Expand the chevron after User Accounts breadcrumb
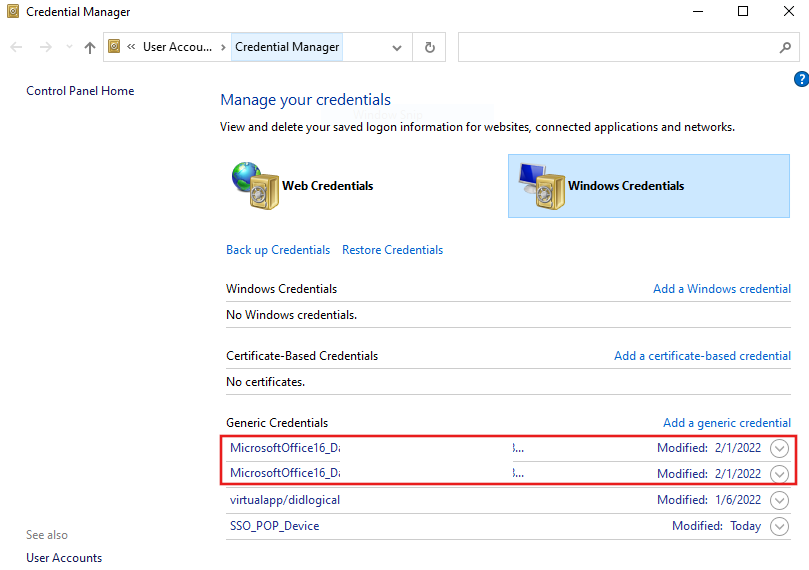Screen dimensions: 809x570 pyautogui.click(x=223, y=47)
